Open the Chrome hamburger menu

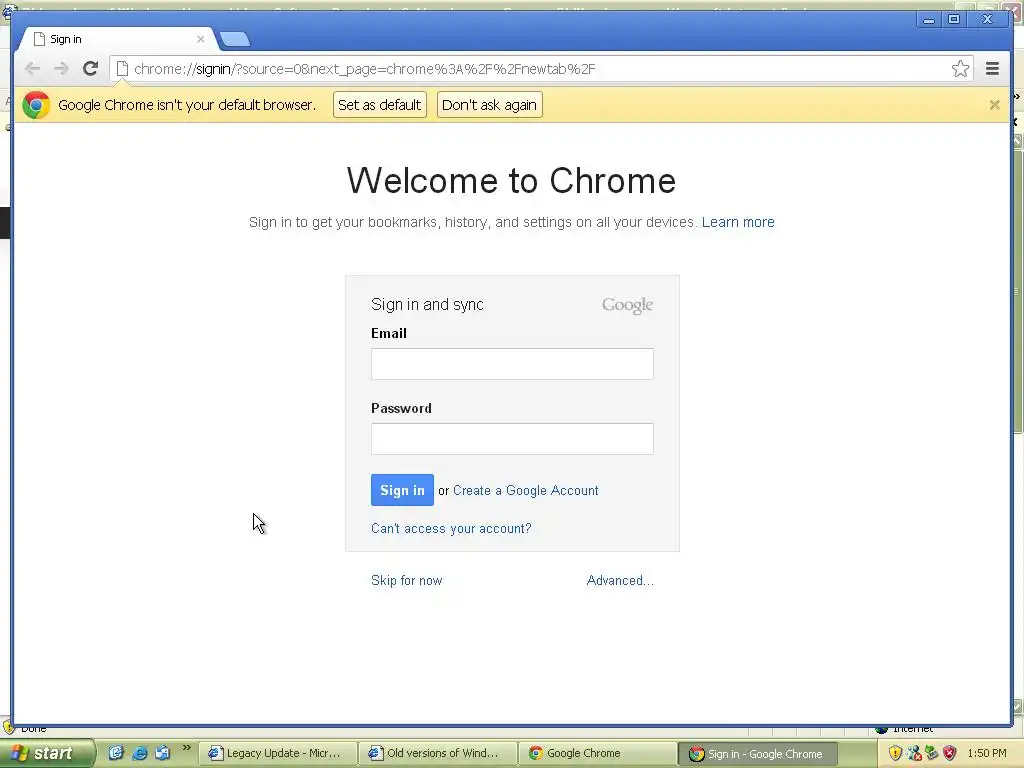(992, 69)
